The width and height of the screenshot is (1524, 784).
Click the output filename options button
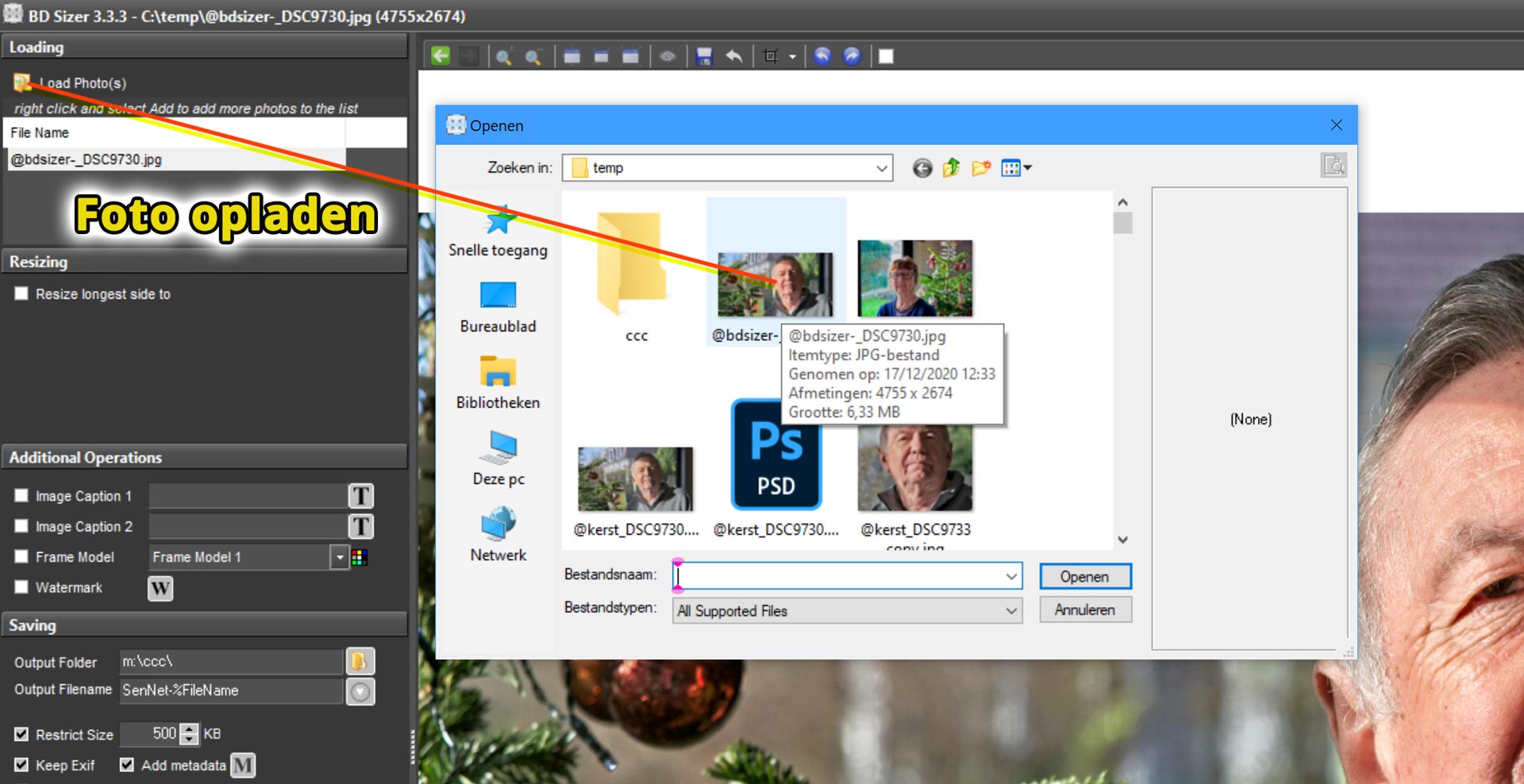click(x=360, y=691)
